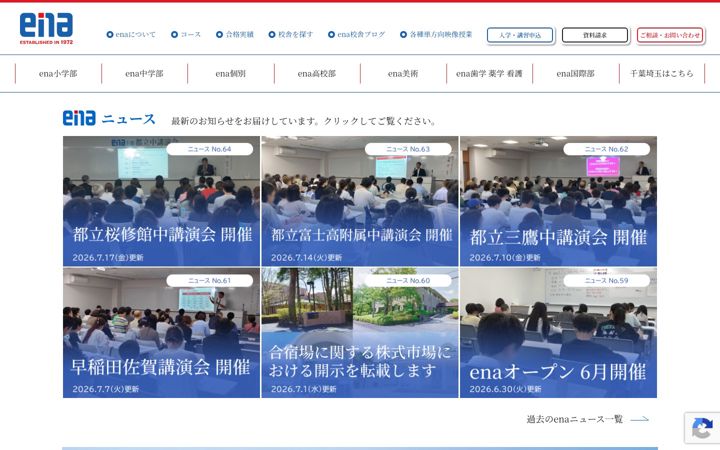
Task: Open the news card 都立富士高附属中講演会 開催
Action: pyautogui.click(x=360, y=201)
